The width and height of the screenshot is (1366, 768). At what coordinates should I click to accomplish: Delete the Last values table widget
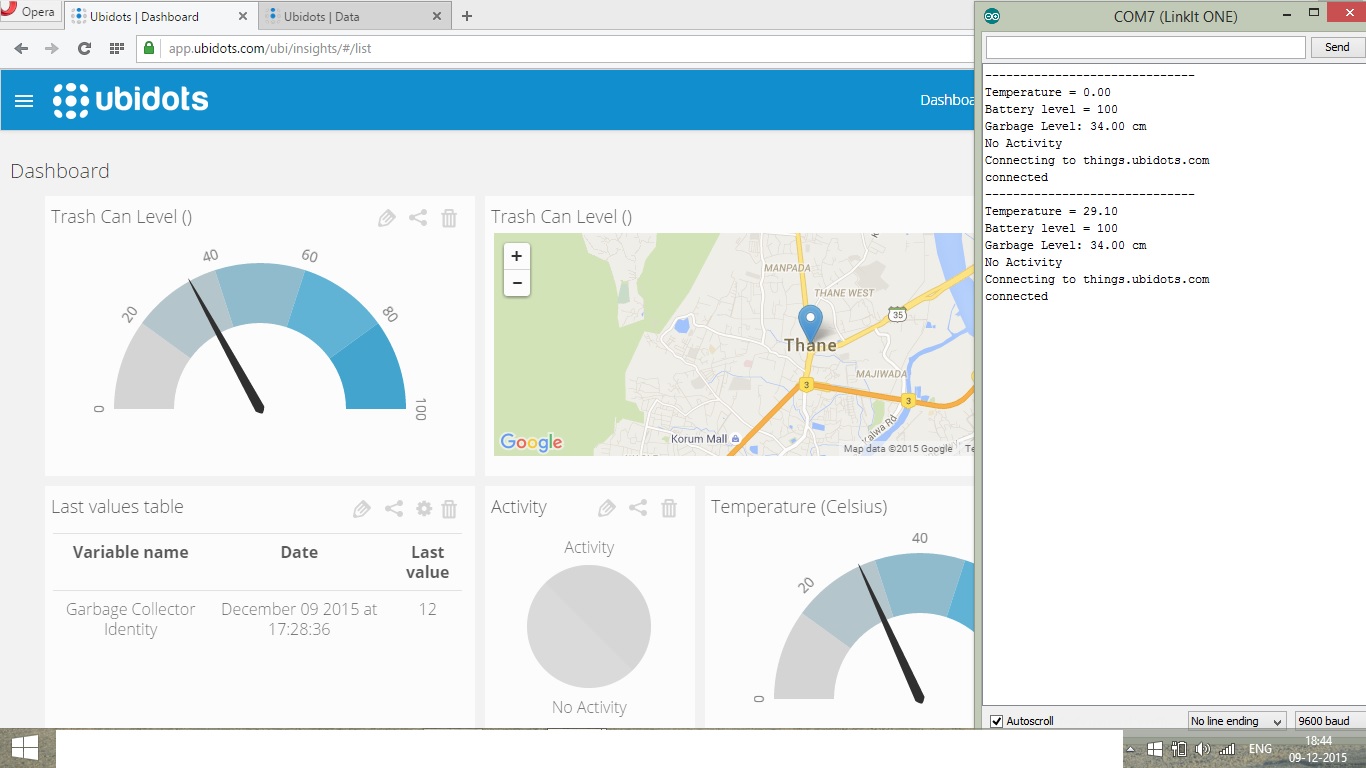click(x=449, y=509)
